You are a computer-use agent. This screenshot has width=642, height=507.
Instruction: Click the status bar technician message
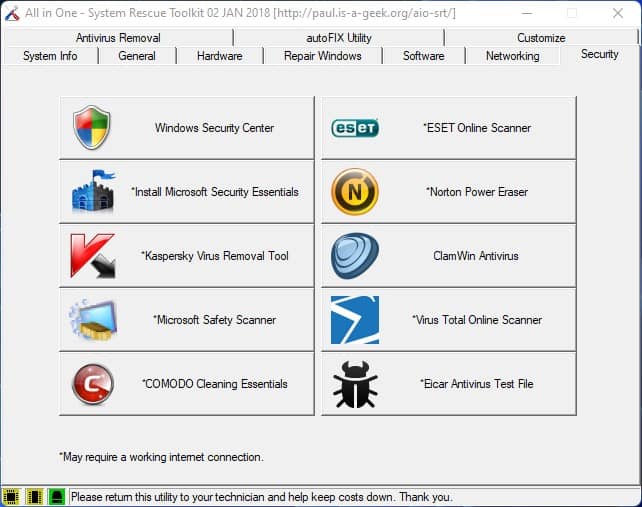click(x=262, y=497)
